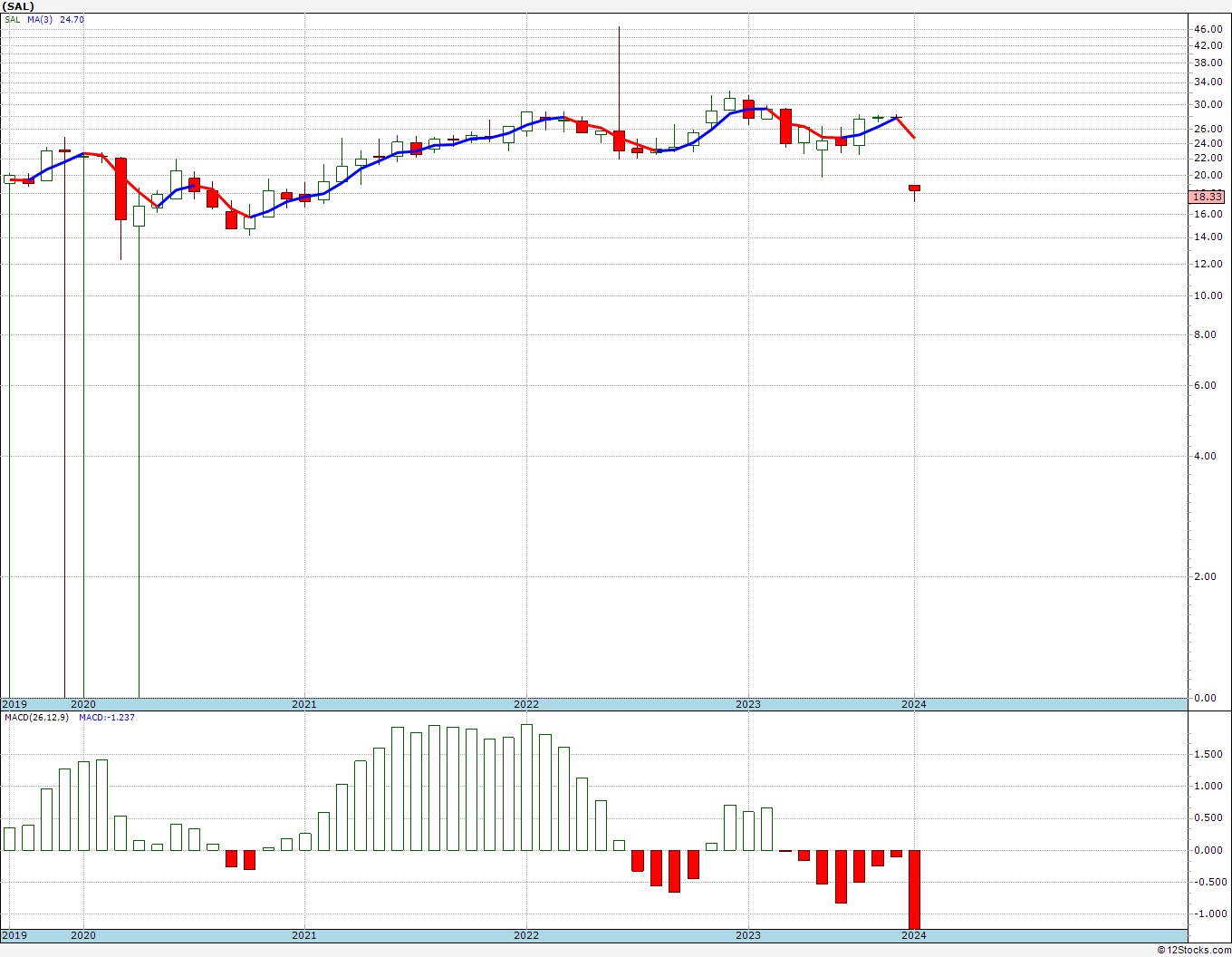This screenshot has width=1232, height=957.
Task: Click the 10.00 price axis label
Action: click(x=1208, y=295)
